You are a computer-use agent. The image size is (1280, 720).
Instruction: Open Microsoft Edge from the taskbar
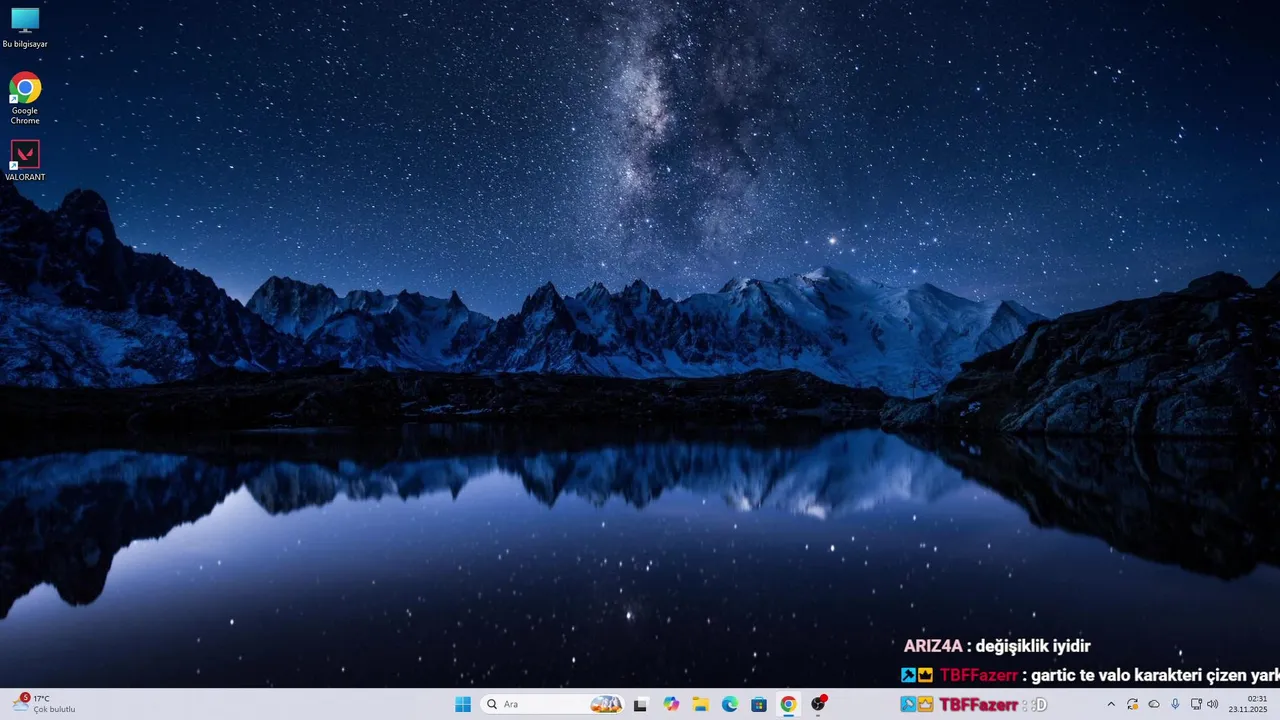730,704
